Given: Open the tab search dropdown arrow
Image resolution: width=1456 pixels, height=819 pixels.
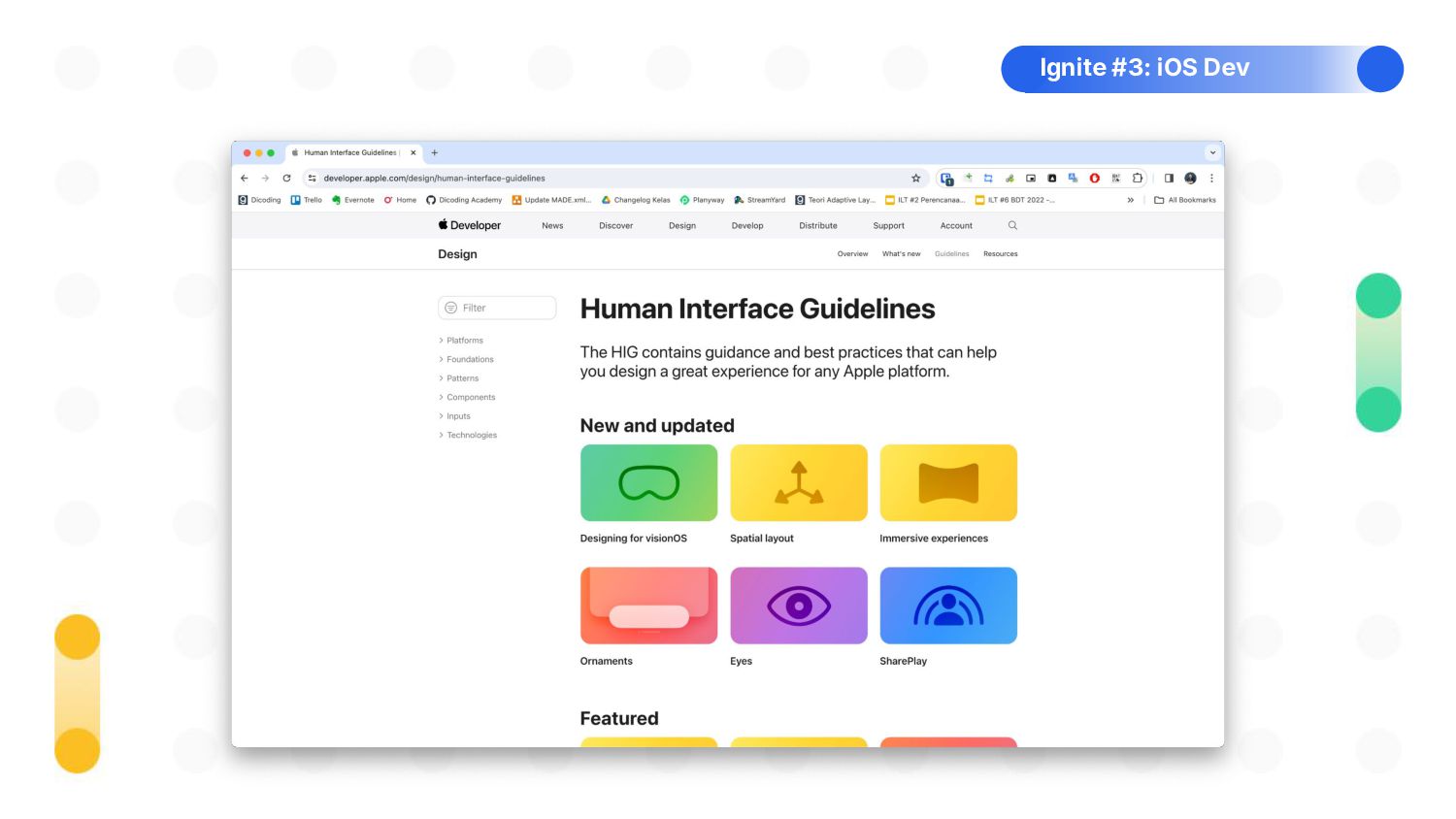Looking at the screenshot, I should pyautogui.click(x=1212, y=152).
